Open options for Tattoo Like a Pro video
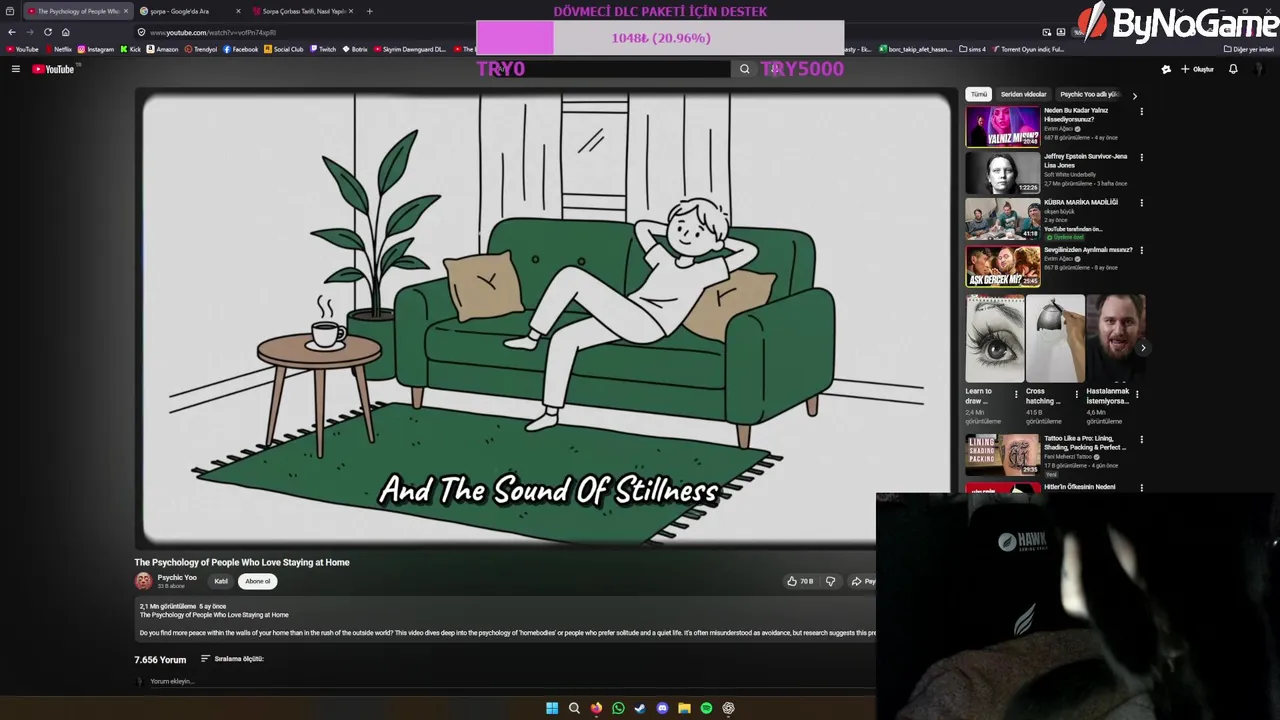 point(1141,440)
